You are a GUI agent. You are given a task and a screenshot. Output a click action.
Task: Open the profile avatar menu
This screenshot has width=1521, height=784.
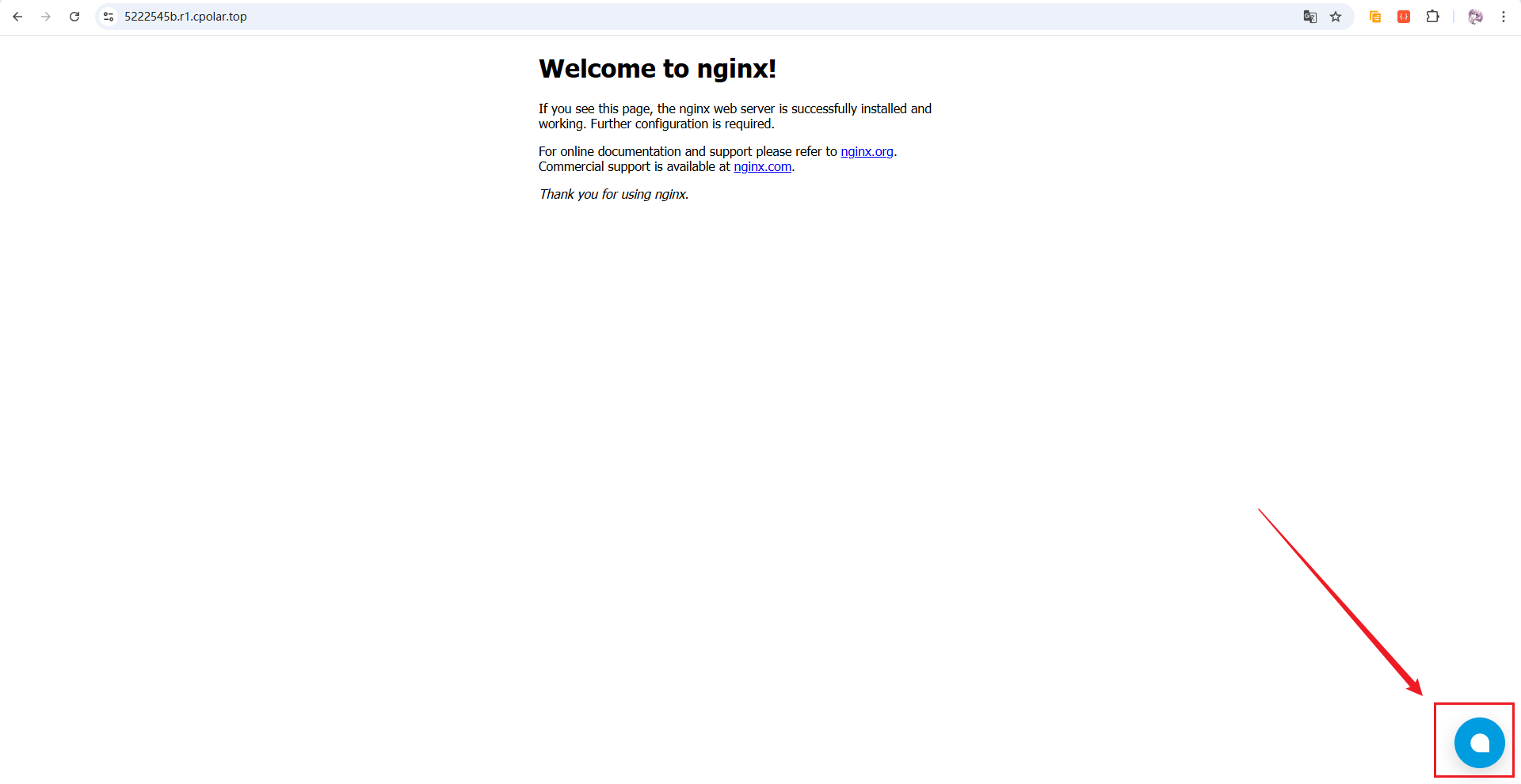[x=1475, y=17]
